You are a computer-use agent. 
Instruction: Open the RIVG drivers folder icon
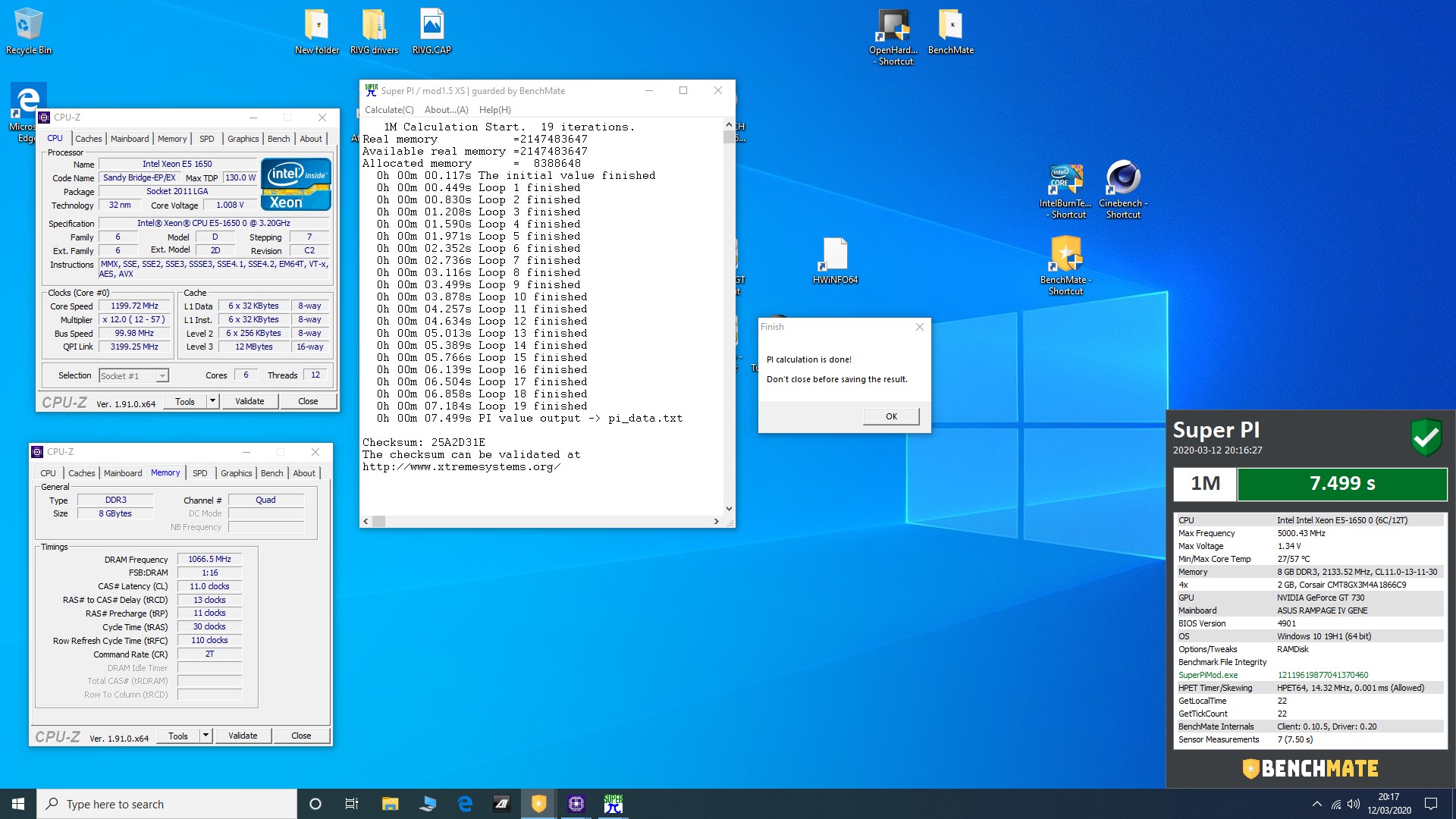click(x=374, y=32)
